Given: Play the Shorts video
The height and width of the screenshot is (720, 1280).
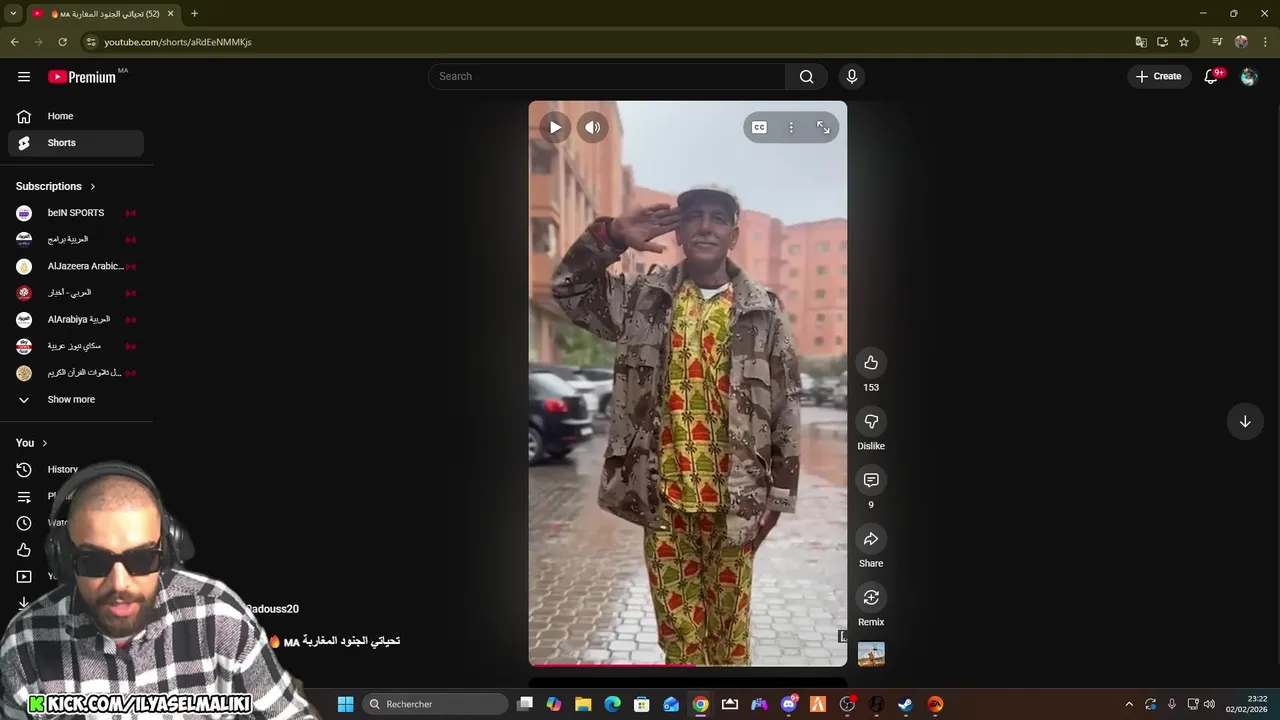Looking at the screenshot, I should pos(555,127).
